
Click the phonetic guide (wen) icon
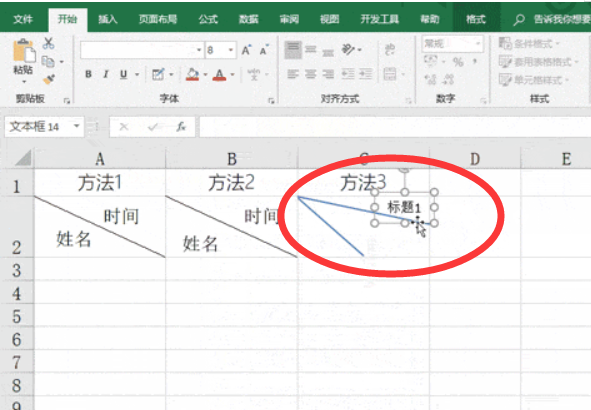click(254, 74)
